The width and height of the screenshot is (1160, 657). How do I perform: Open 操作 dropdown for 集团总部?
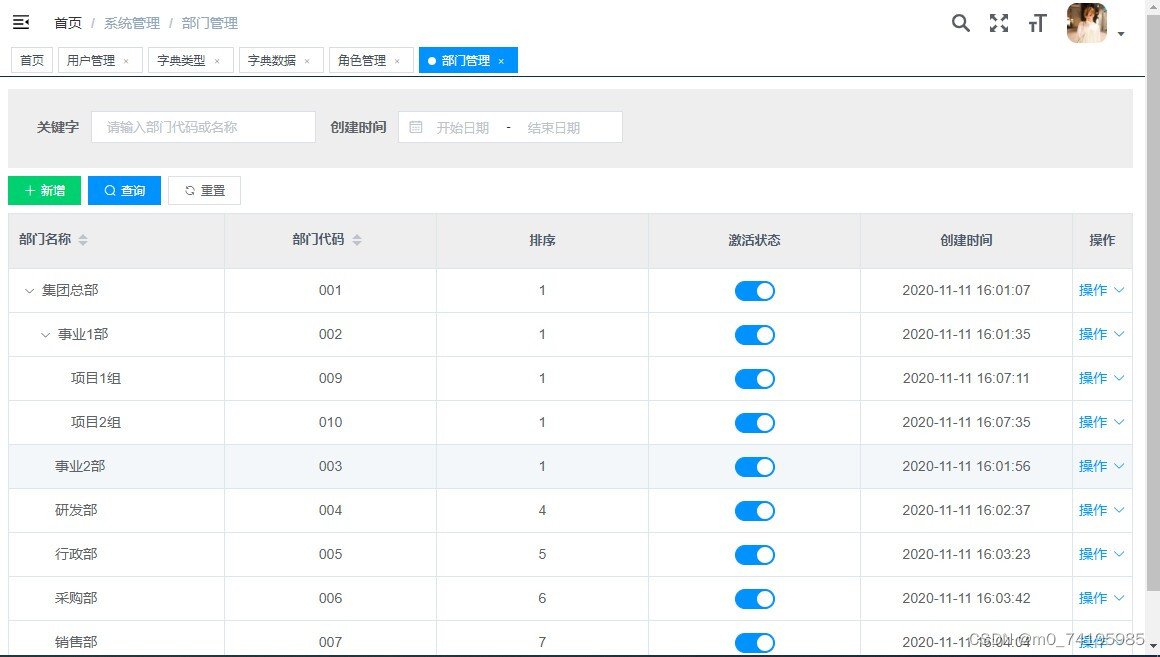(1102, 290)
